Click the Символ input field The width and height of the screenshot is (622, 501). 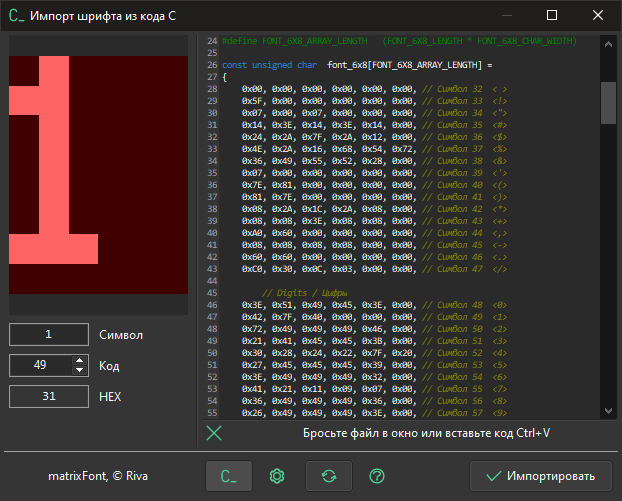click(x=48, y=335)
